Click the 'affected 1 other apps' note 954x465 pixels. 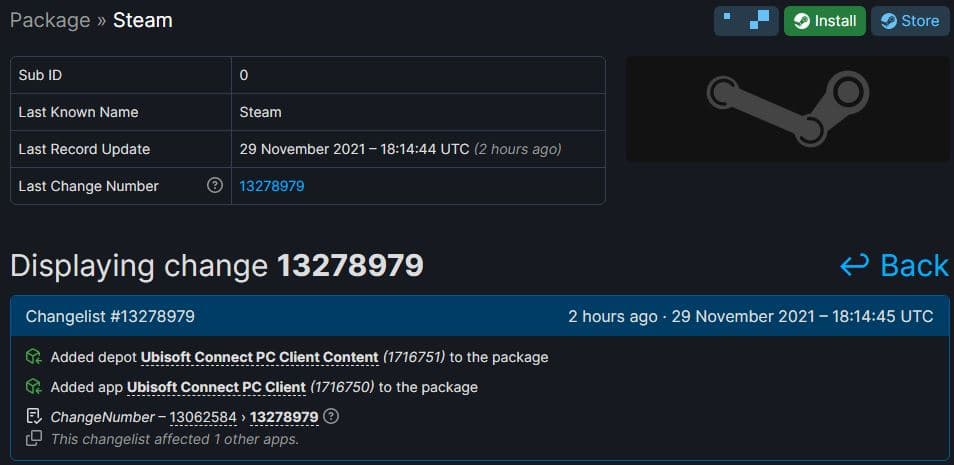pos(175,438)
